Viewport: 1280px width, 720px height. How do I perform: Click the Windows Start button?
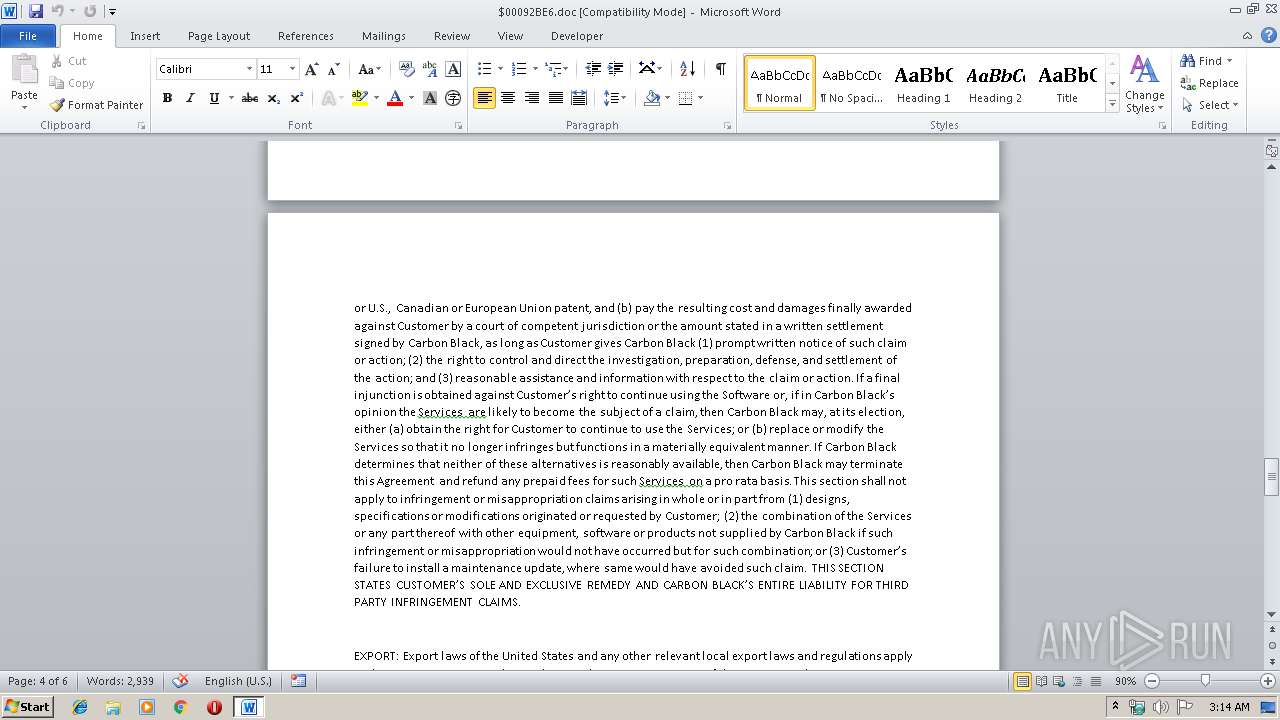[x=28, y=707]
